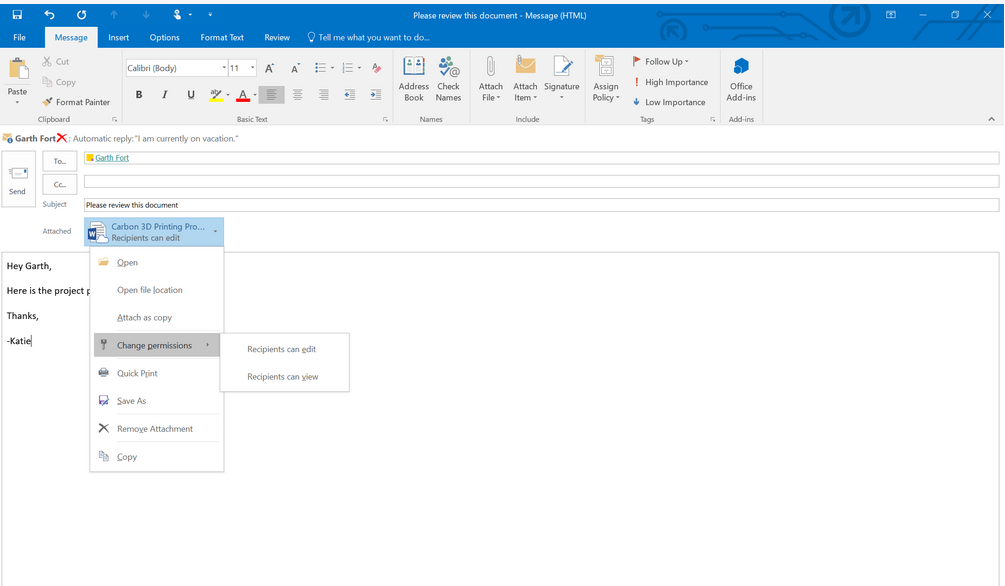This screenshot has width=1005, height=586.
Task: Choose Quick Print from the menu
Action: tap(157, 373)
